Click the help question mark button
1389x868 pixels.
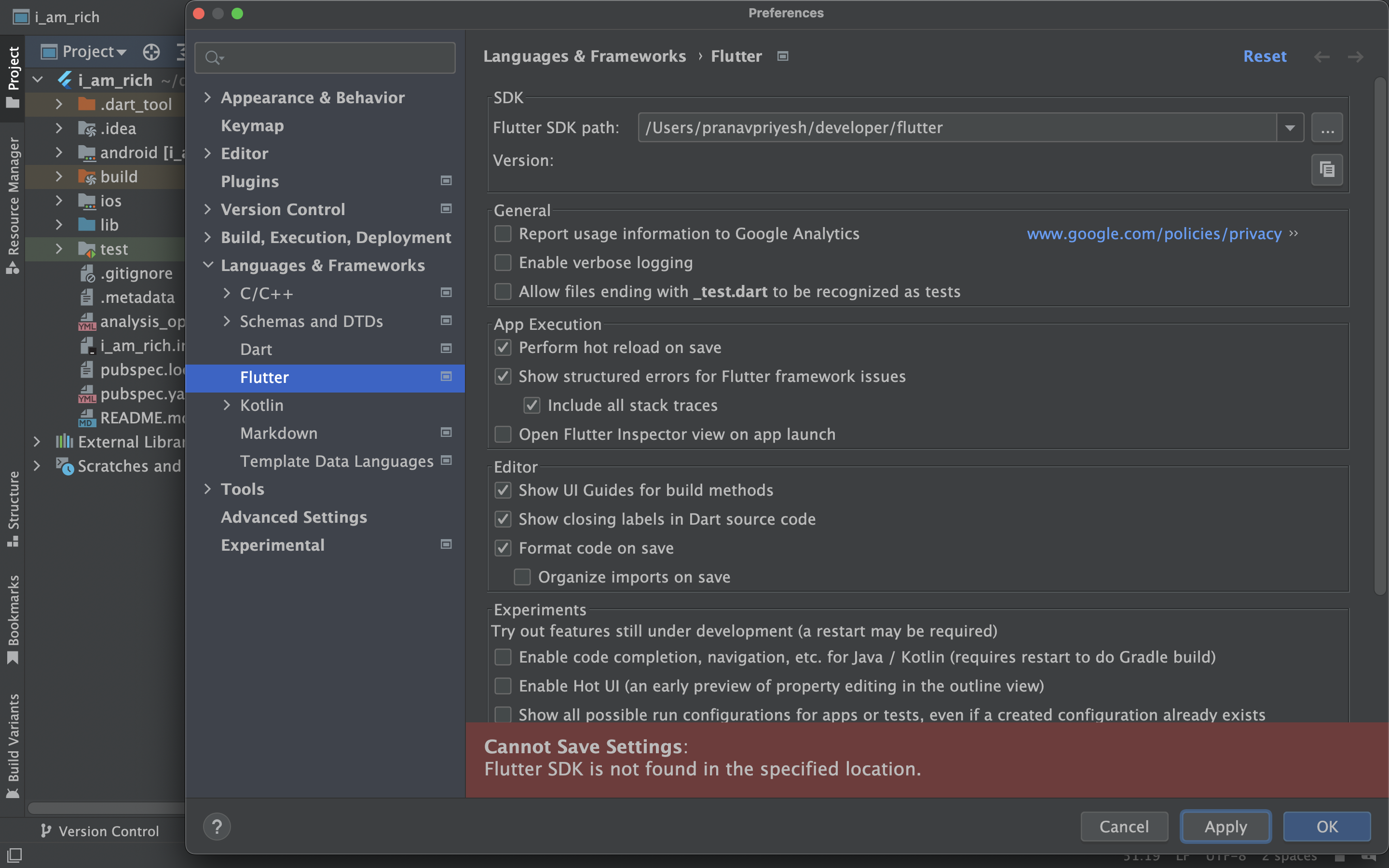pos(217,827)
